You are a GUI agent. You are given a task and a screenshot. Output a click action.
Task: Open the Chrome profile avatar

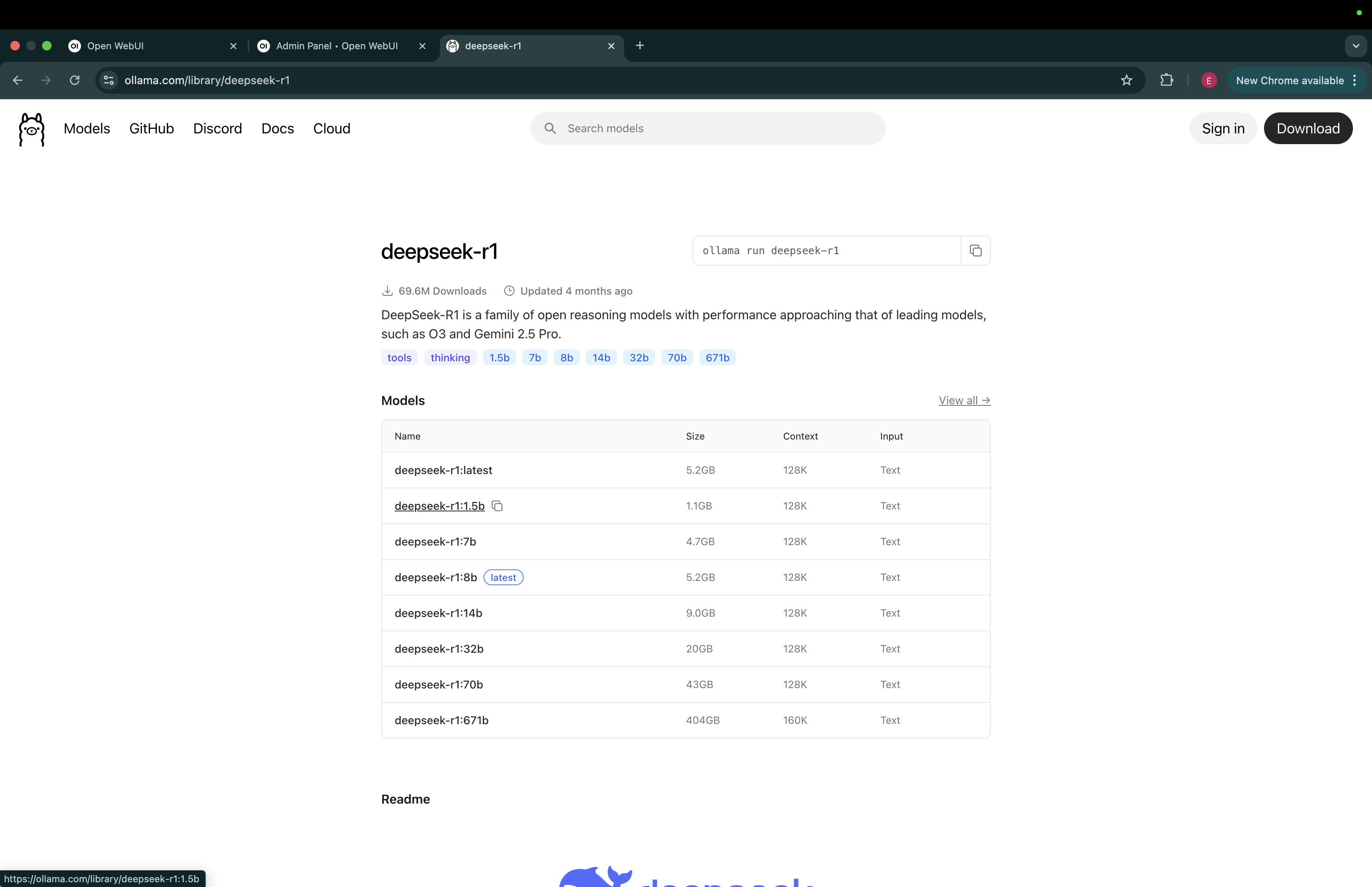pyautogui.click(x=1208, y=80)
